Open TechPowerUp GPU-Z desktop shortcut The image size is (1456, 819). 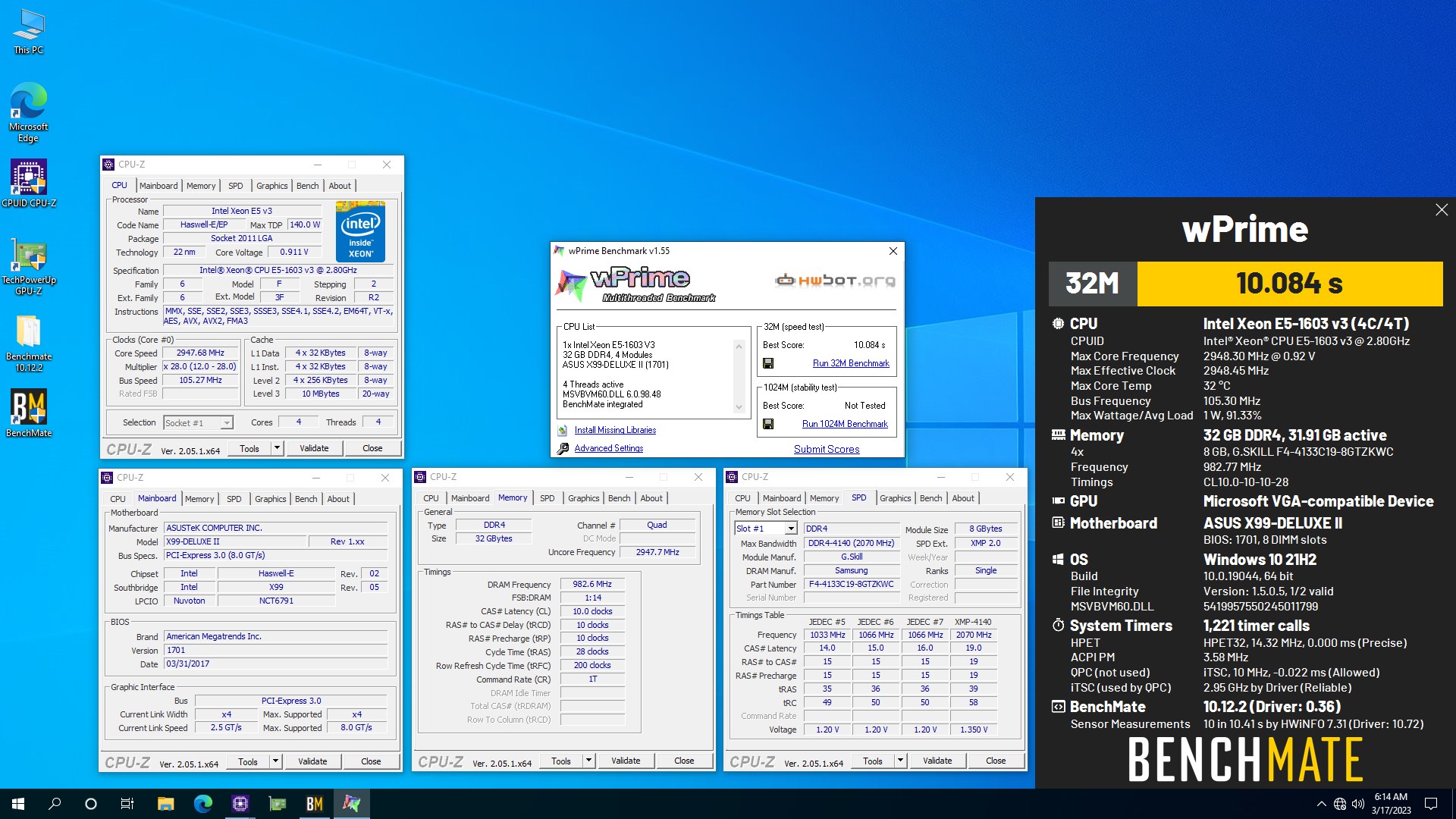[29, 265]
